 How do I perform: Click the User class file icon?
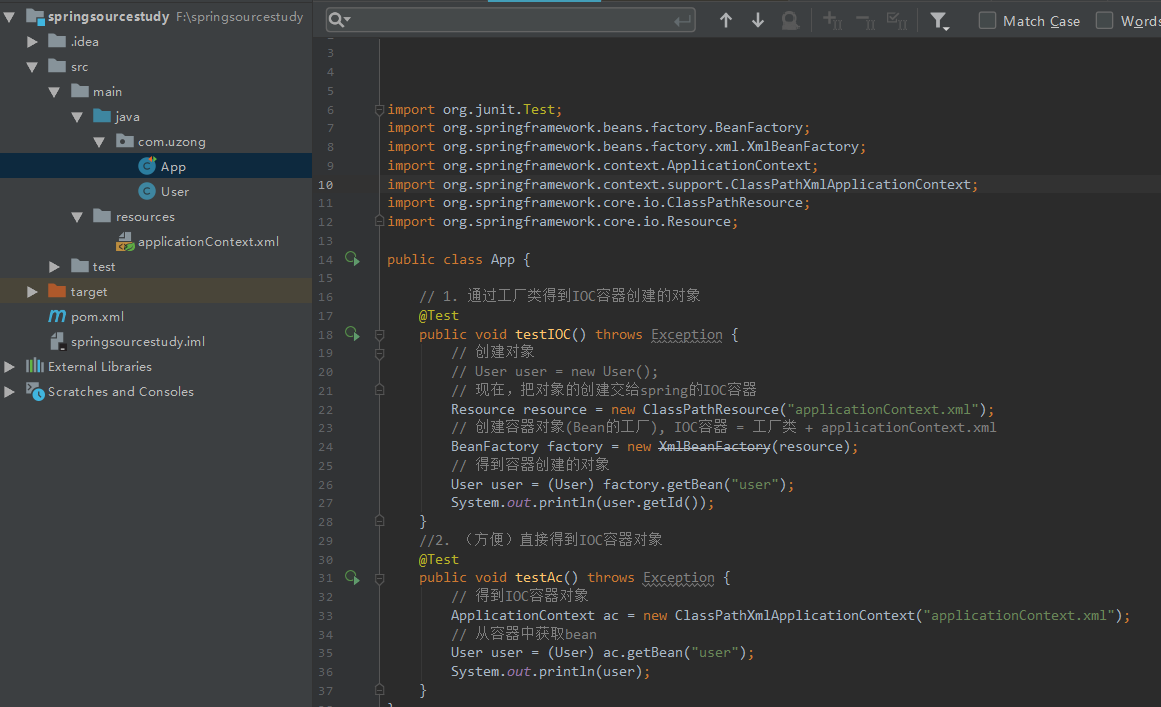(147, 191)
